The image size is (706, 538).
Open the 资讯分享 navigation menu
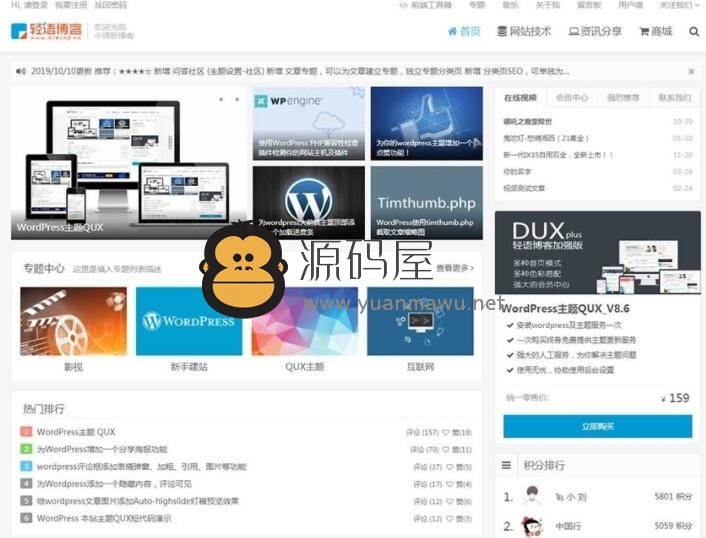pyautogui.click(x=595, y=32)
